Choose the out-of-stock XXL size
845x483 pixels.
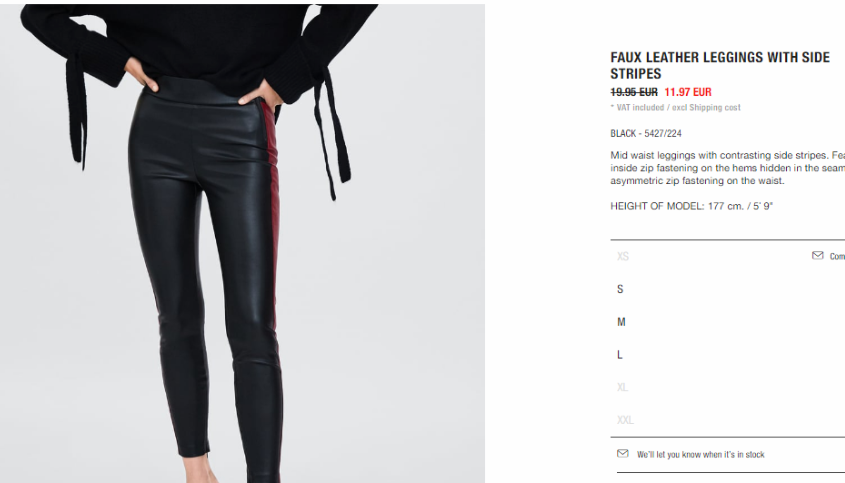625,420
